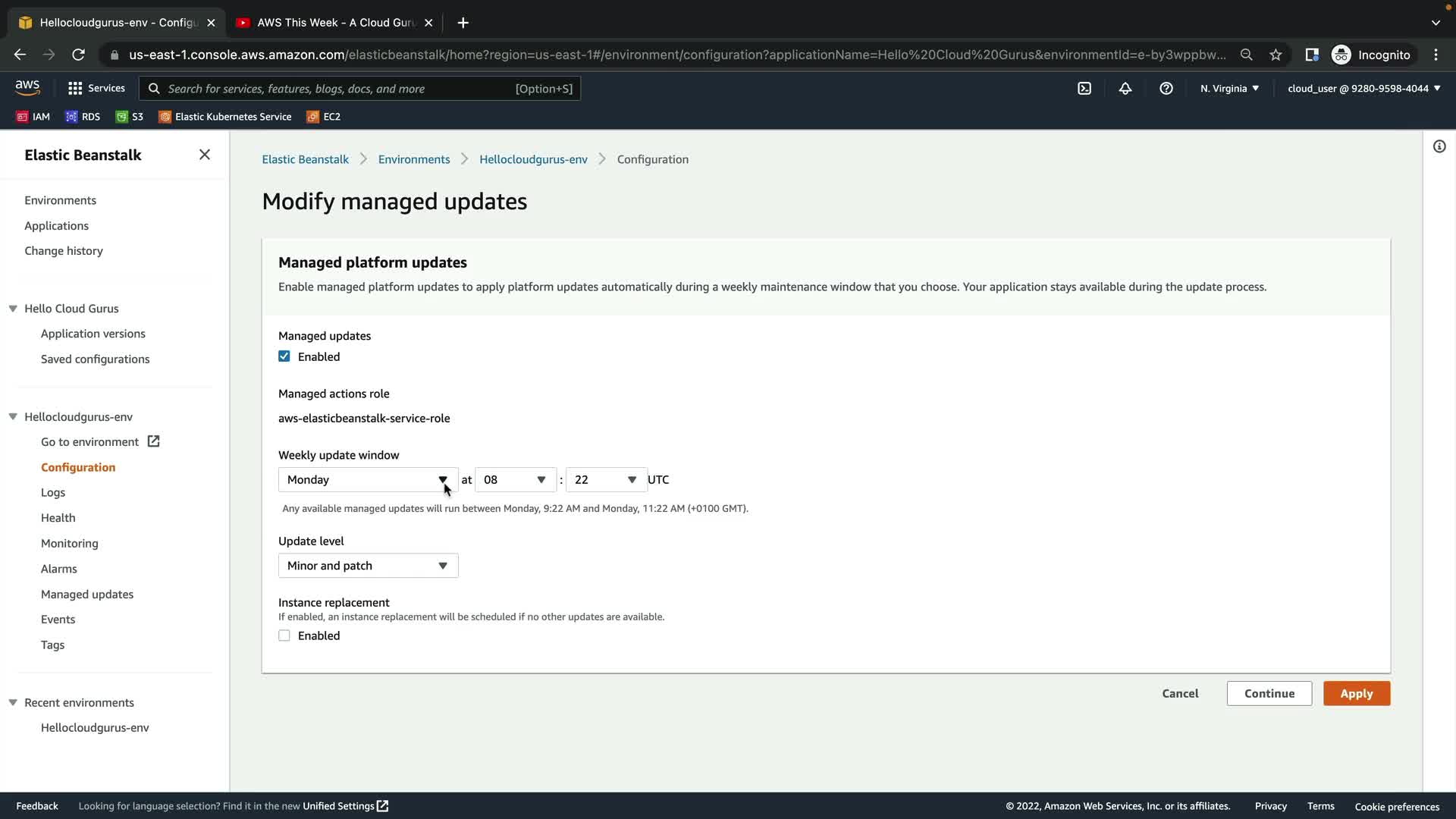Viewport: 1456px width, 819px height.
Task: Close the Elastic Beanstalk sidebar
Action: pos(204,155)
